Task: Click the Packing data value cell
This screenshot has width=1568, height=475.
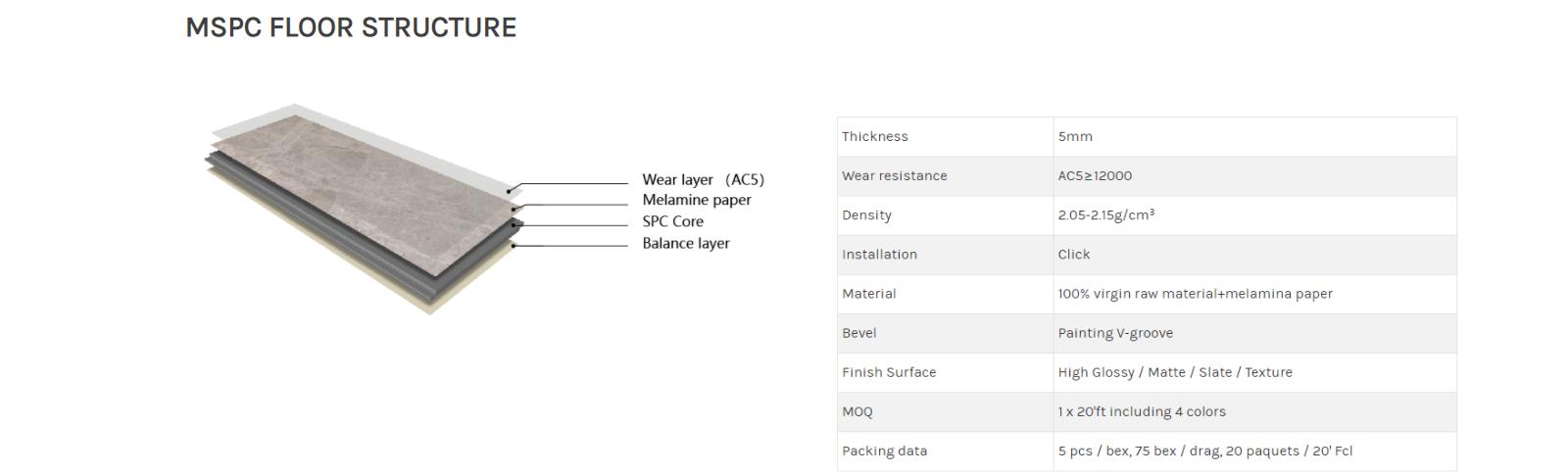Action: [1254, 451]
